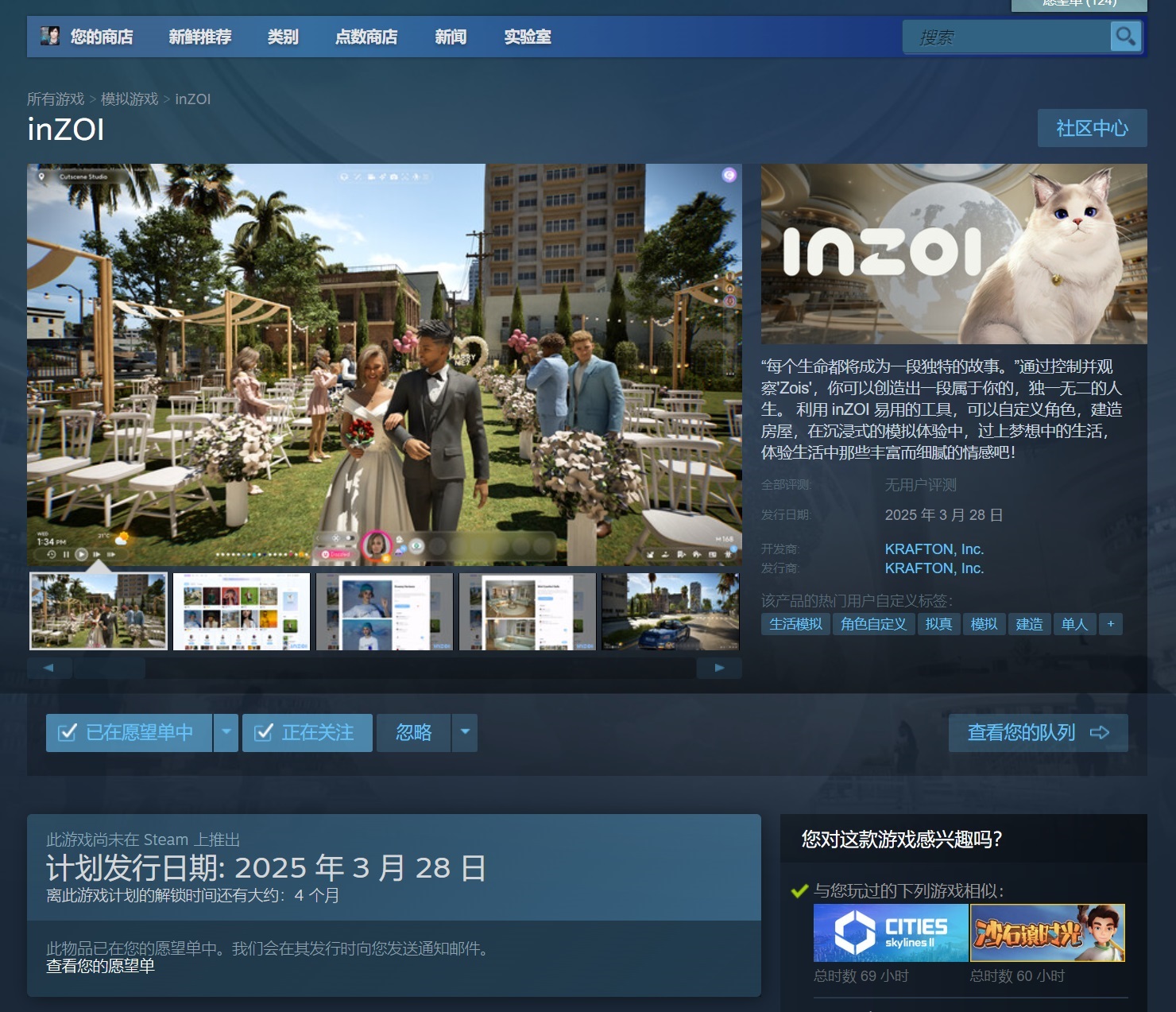Screen dimensions: 1176x1012
Task: Toggle the 正在关注 follow checkbox
Action: [264, 732]
